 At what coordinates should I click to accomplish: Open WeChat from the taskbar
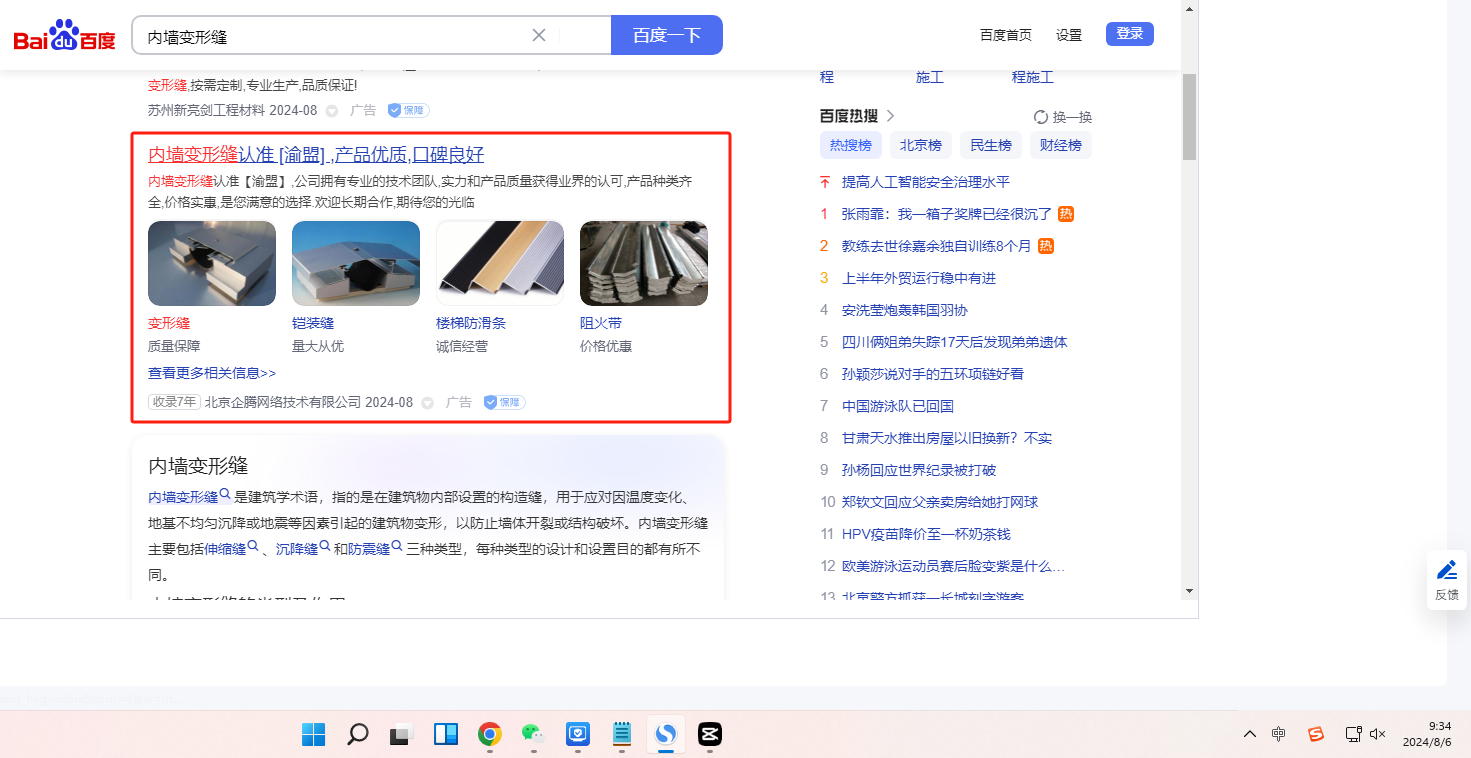click(533, 735)
